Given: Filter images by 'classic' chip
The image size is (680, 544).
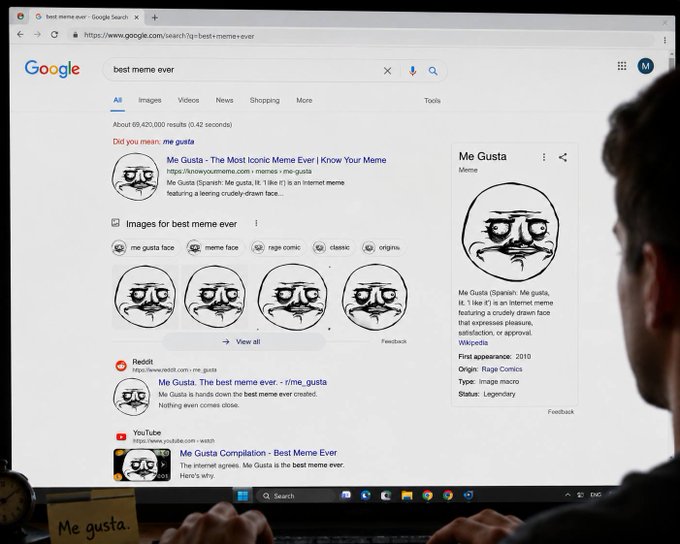Looking at the screenshot, I should (332, 248).
